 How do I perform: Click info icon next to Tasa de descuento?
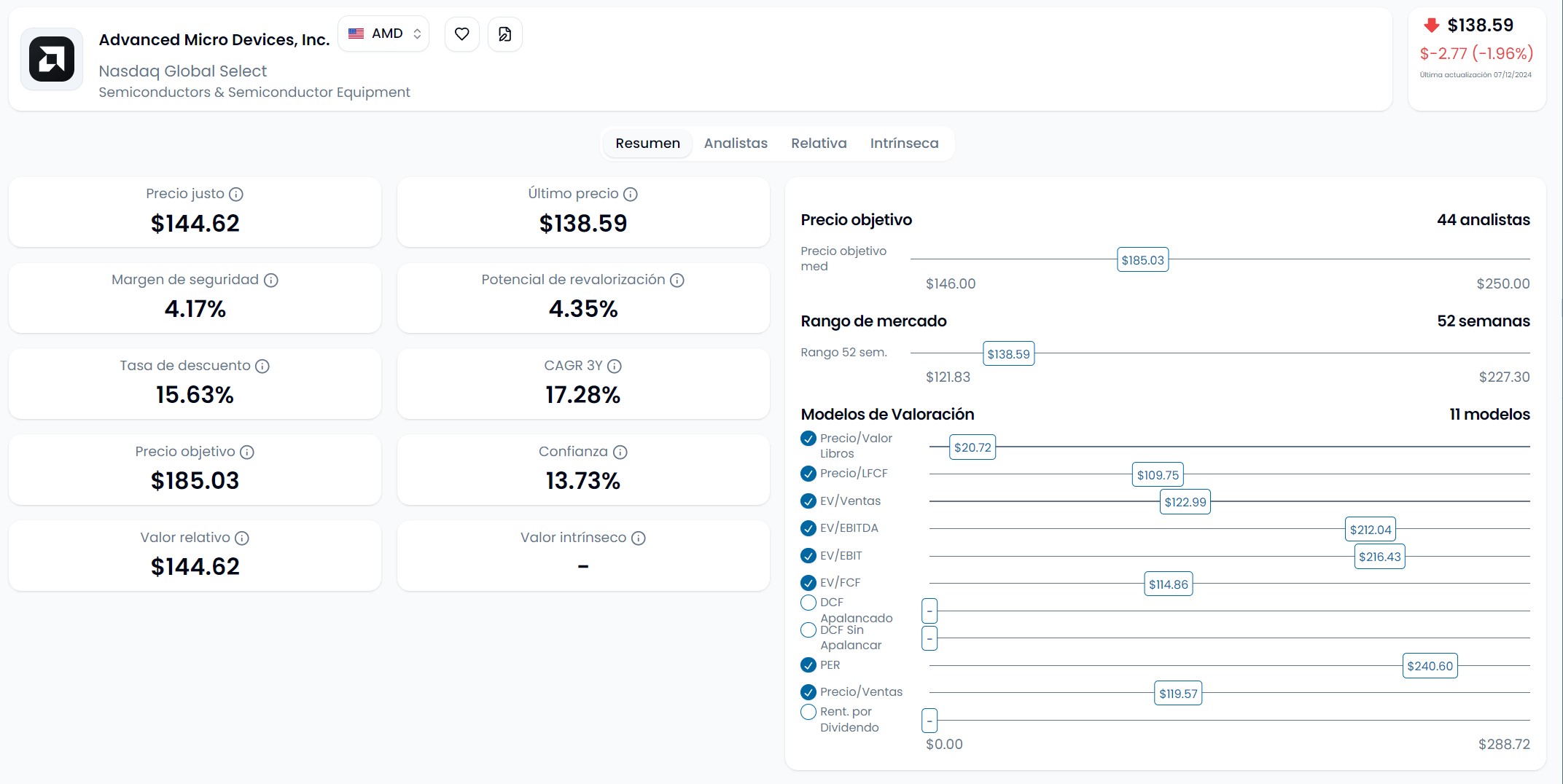(x=262, y=366)
